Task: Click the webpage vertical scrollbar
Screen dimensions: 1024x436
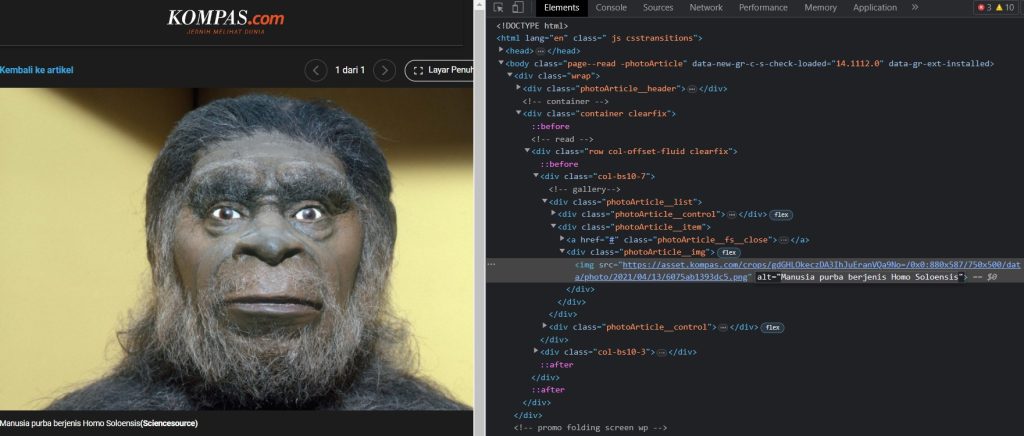Action: (479, 218)
